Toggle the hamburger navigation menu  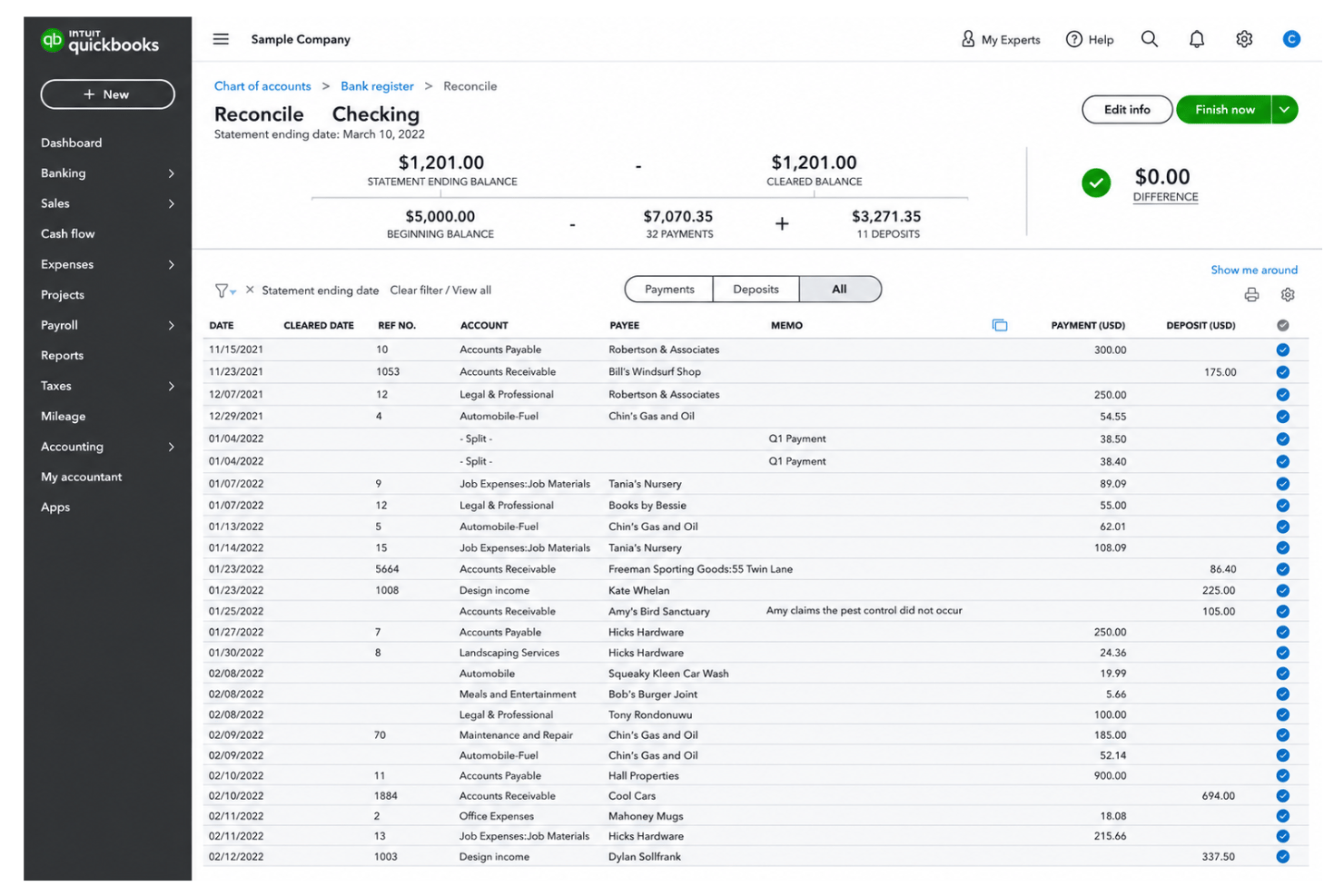221,39
